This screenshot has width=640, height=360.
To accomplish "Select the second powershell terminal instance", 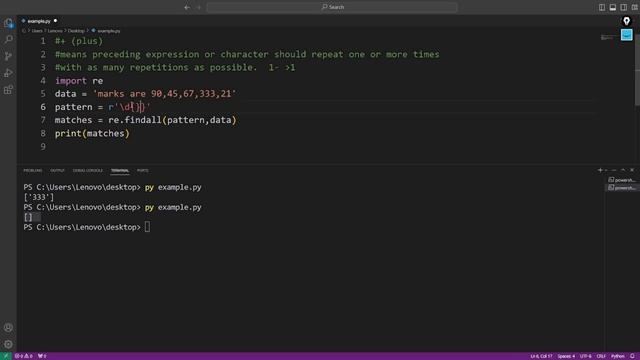I will tap(622, 188).
